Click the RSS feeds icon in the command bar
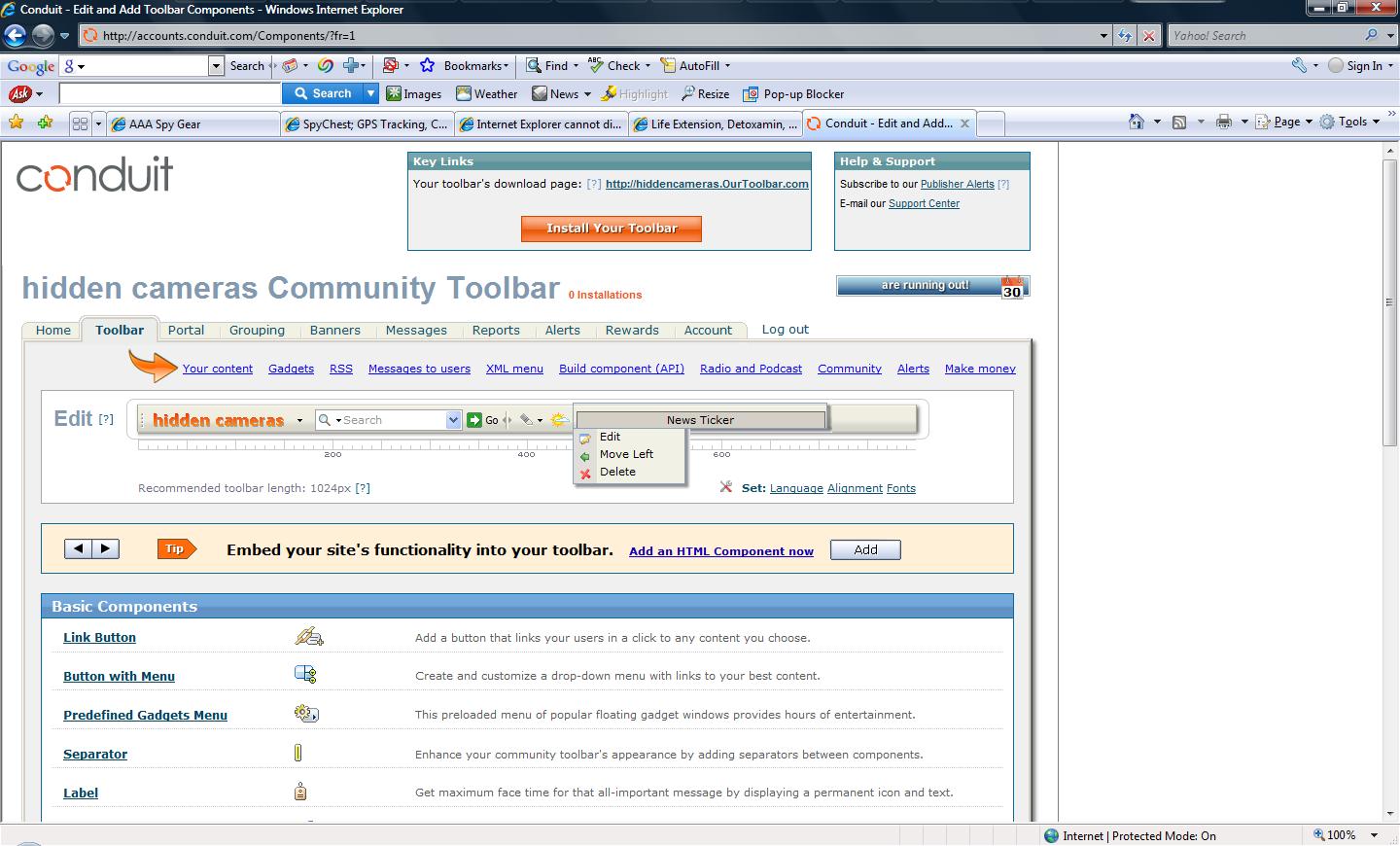Viewport: 1400px width, 846px height. (1179, 122)
